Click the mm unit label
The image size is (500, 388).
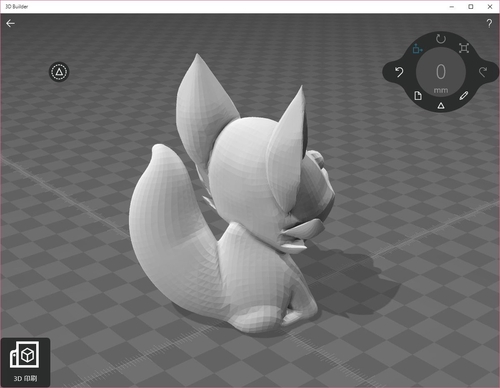click(441, 90)
